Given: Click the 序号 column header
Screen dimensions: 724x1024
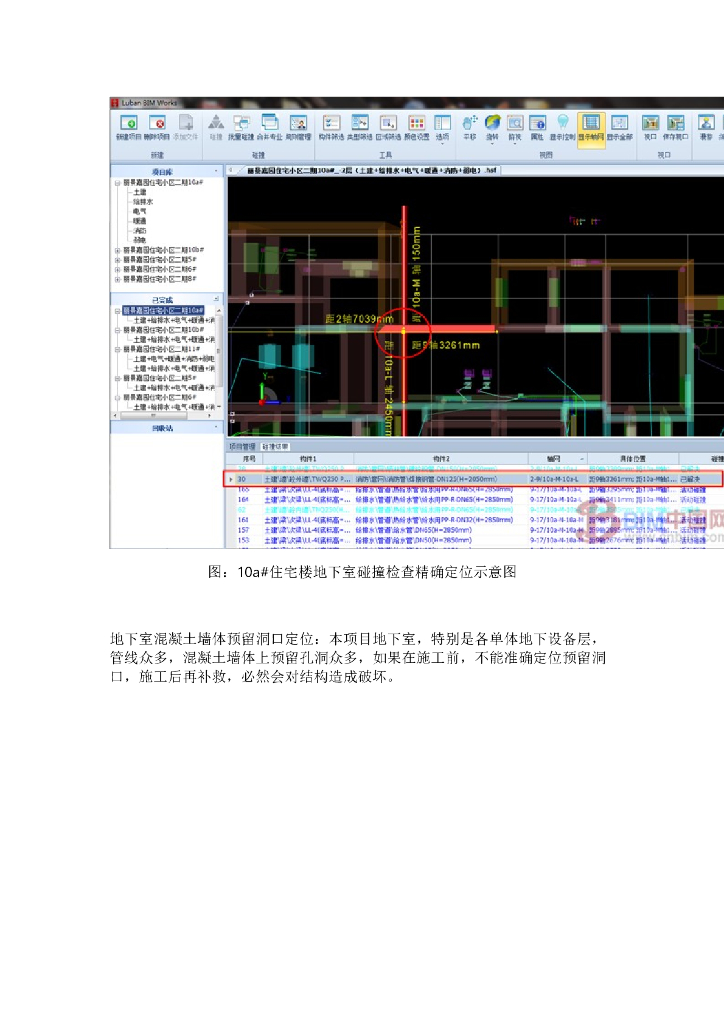Looking at the screenshot, I should click(x=249, y=459).
